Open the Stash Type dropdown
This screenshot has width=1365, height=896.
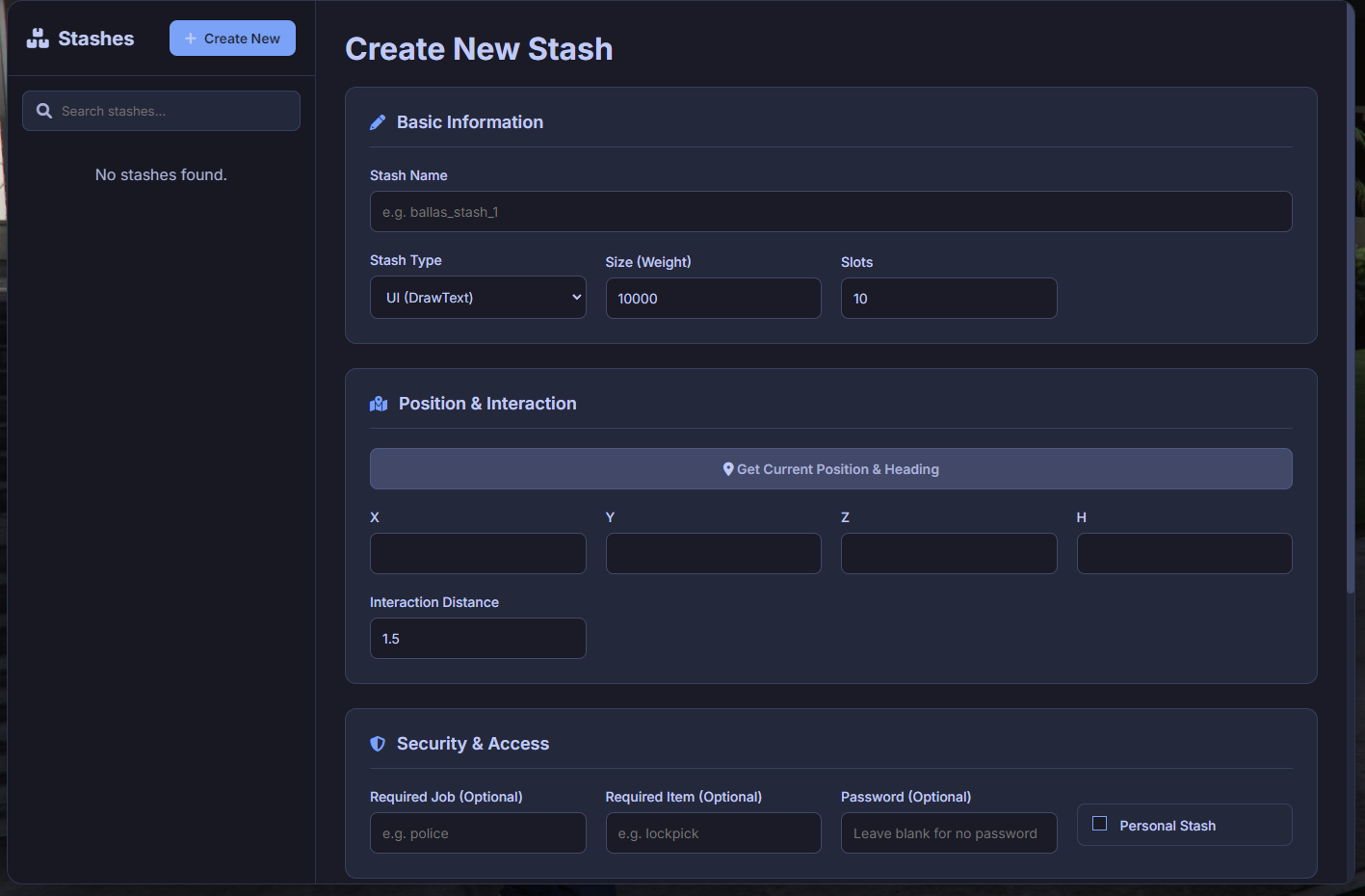[478, 297]
